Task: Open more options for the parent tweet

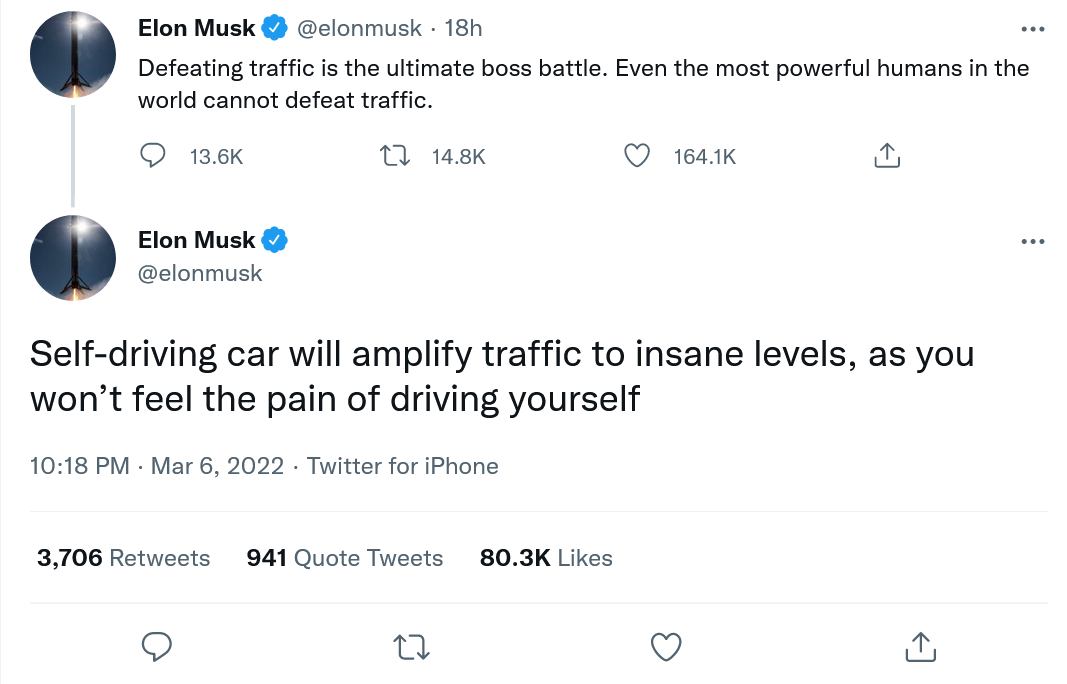Action: coord(1032,29)
